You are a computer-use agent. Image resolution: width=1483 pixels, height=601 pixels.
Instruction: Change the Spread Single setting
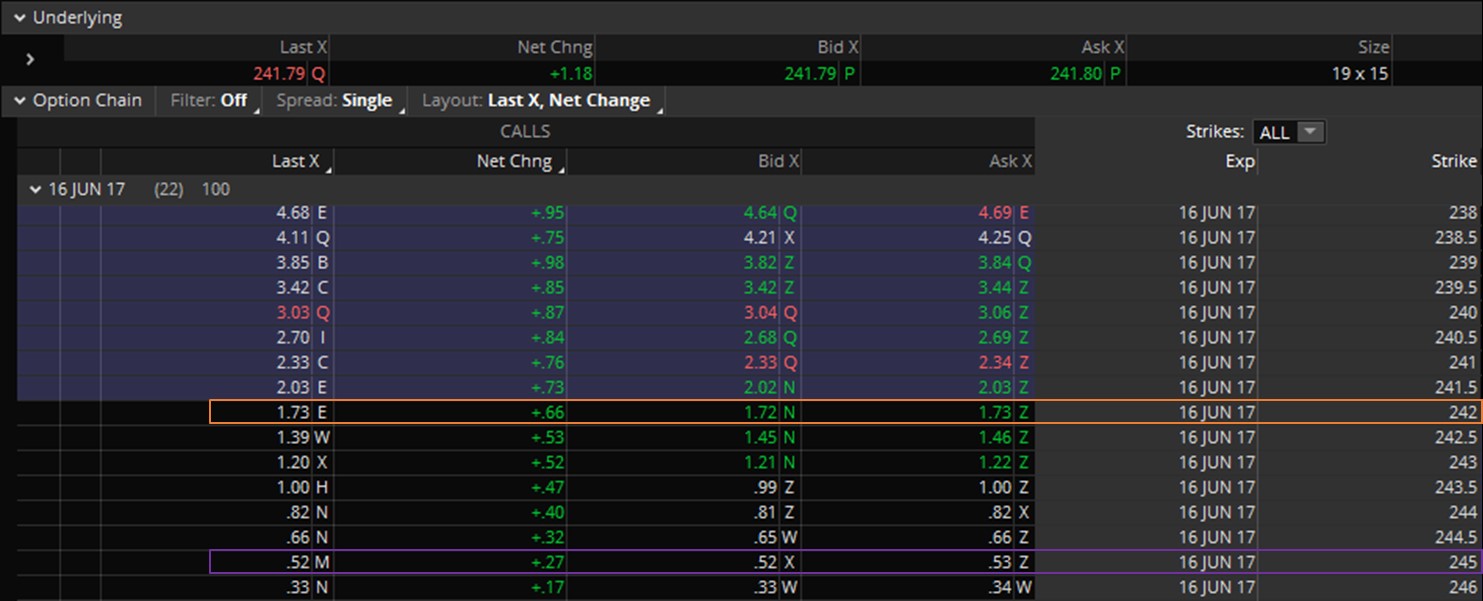click(335, 101)
